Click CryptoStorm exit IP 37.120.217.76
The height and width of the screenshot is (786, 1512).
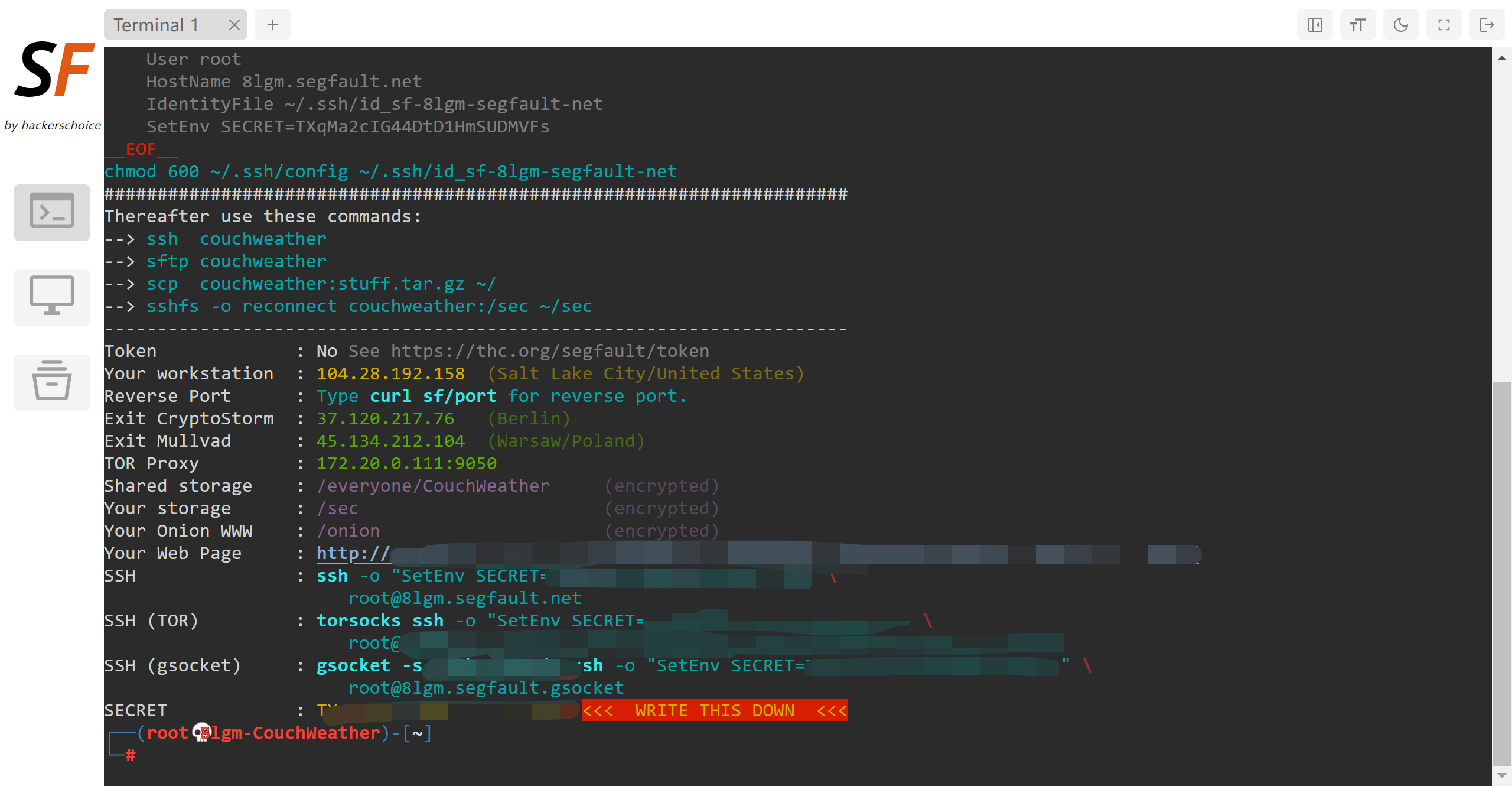(386, 418)
